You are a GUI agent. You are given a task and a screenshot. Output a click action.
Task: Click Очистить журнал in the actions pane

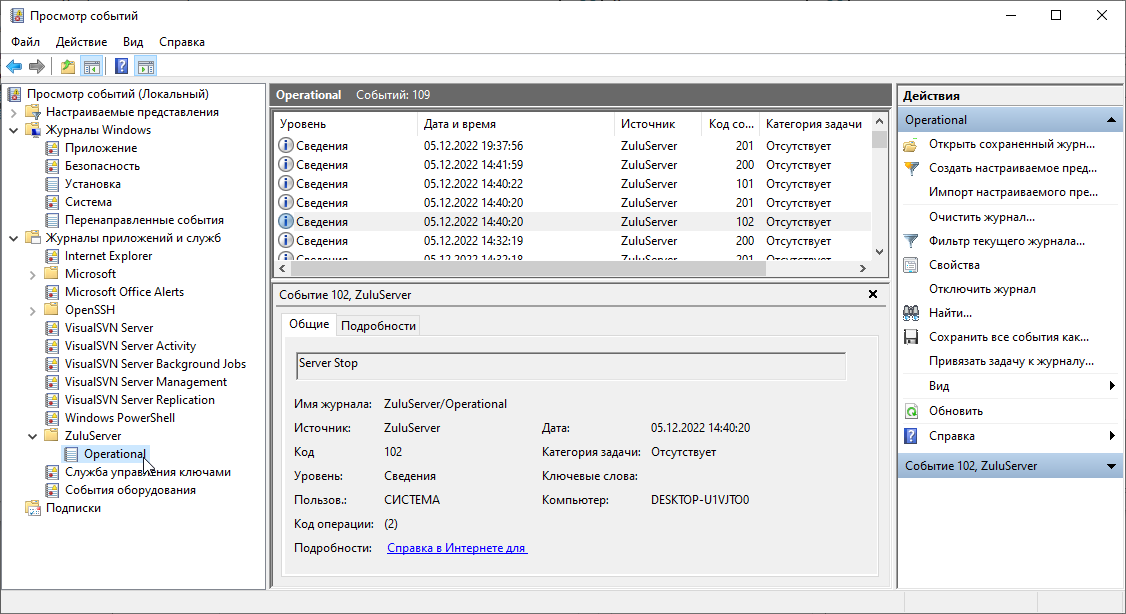(981, 217)
